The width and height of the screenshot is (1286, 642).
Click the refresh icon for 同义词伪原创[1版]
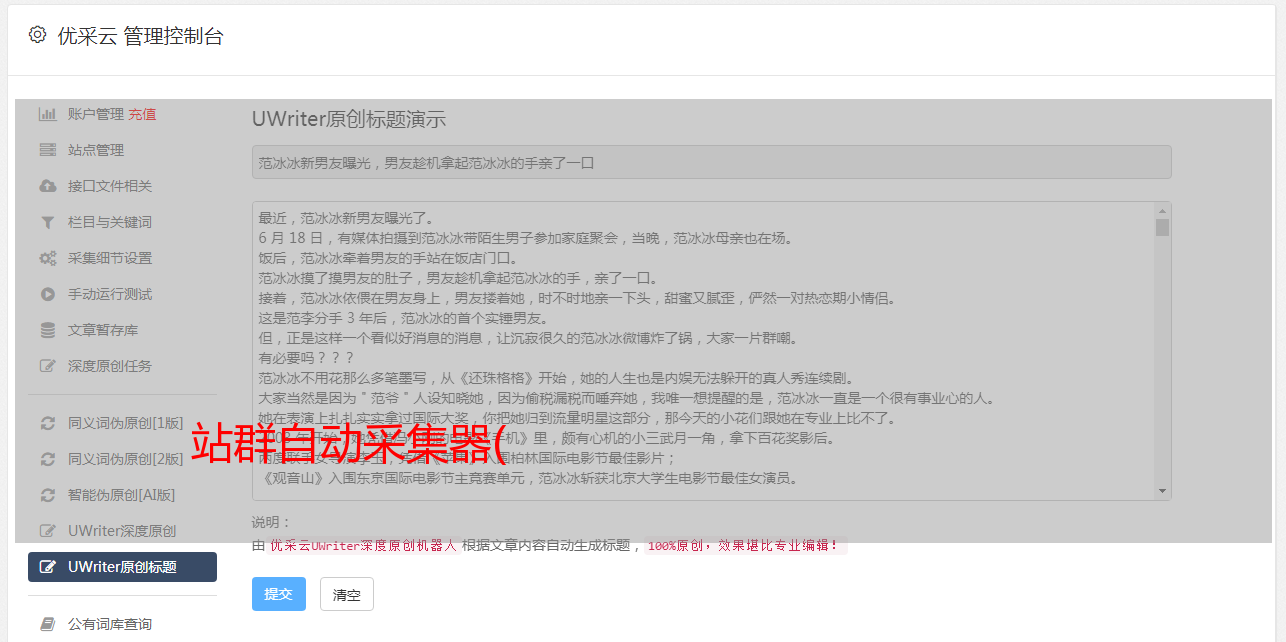click(x=47, y=423)
